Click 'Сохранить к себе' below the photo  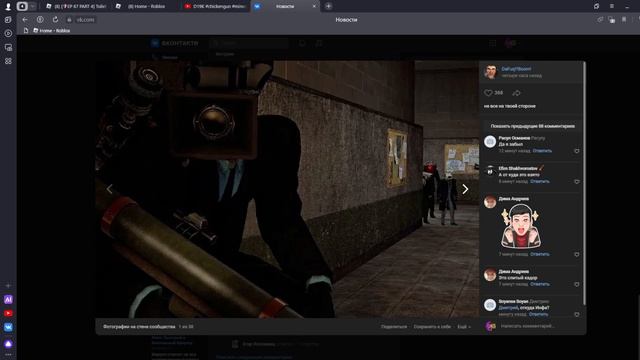pos(432,327)
